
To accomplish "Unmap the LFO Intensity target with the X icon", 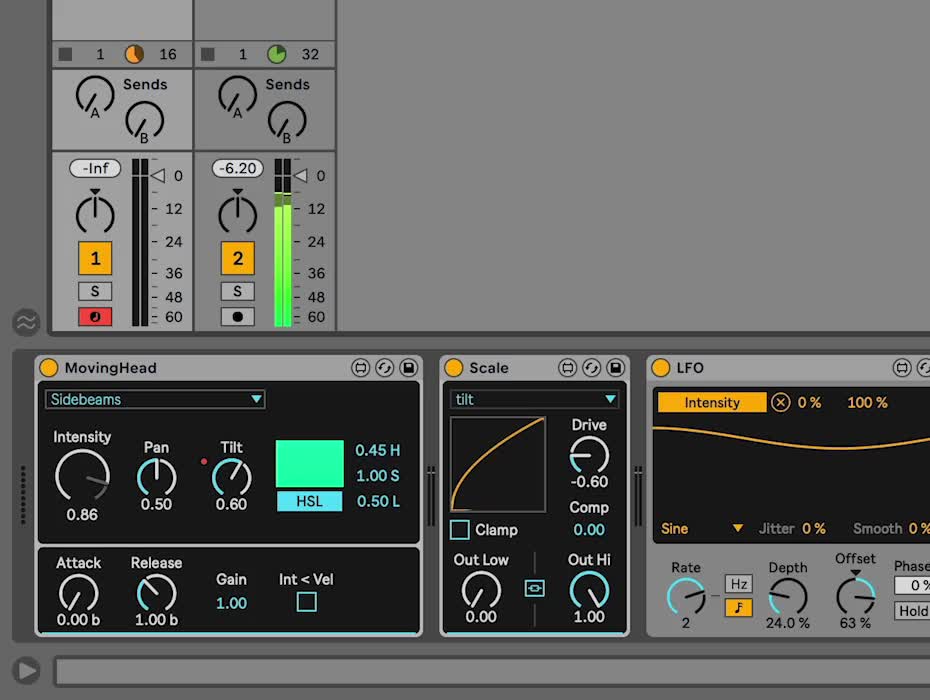I will pyautogui.click(x=780, y=403).
